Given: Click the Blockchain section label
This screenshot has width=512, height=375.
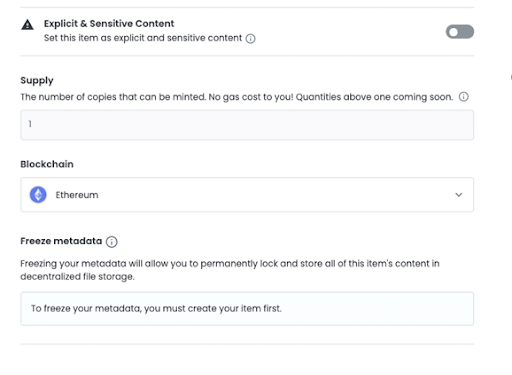Looking at the screenshot, I should 47,164.
